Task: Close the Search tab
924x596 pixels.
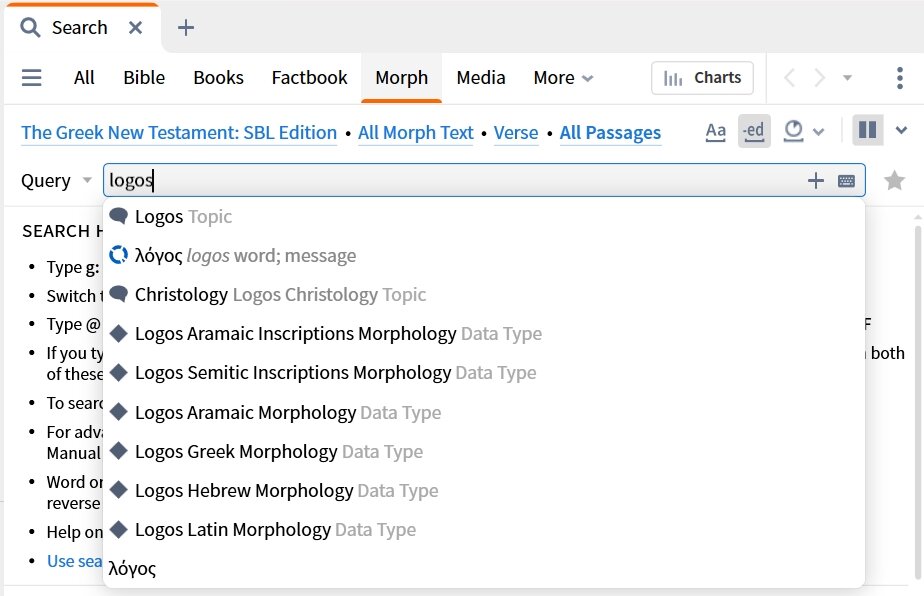Action: click(x=136, y=28)
